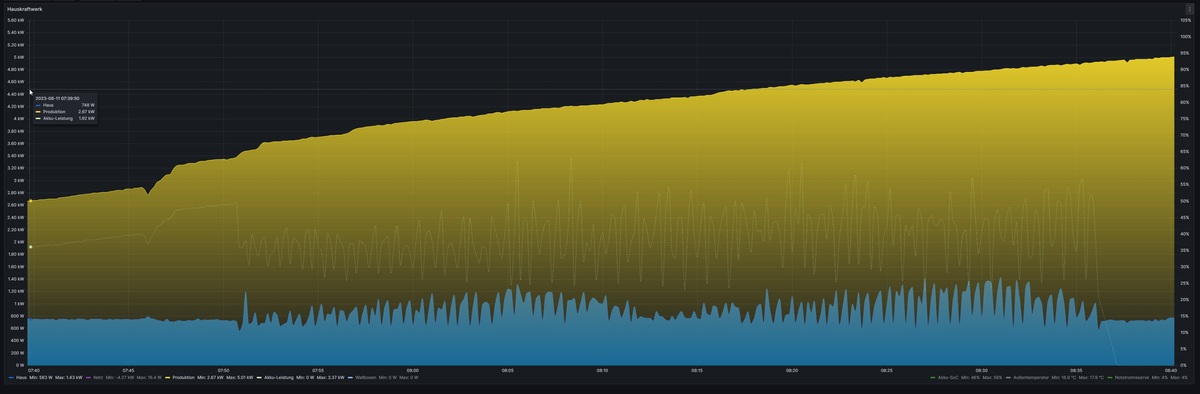Screen dimensions: 1200x394
Task: Click the 08:00 time axis label
Action: [413, 370]
